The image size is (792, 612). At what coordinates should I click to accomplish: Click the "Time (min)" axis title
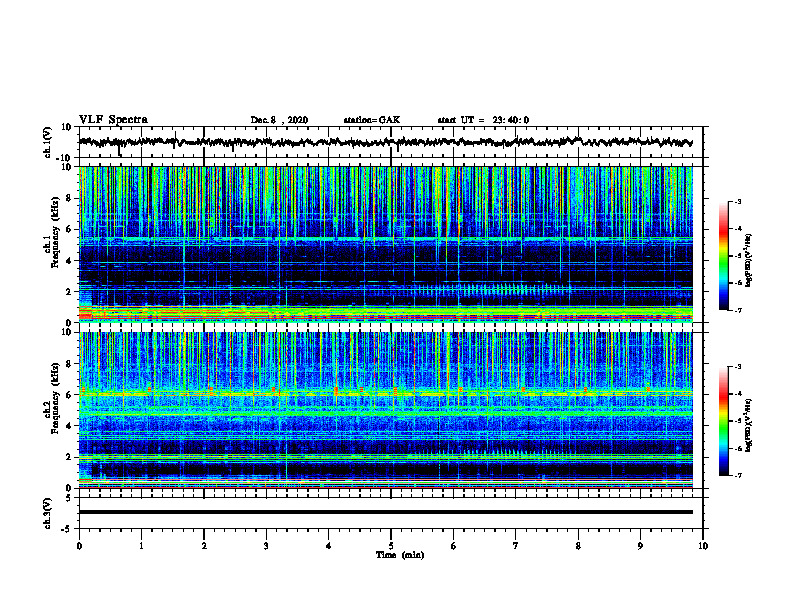(400, 555)
